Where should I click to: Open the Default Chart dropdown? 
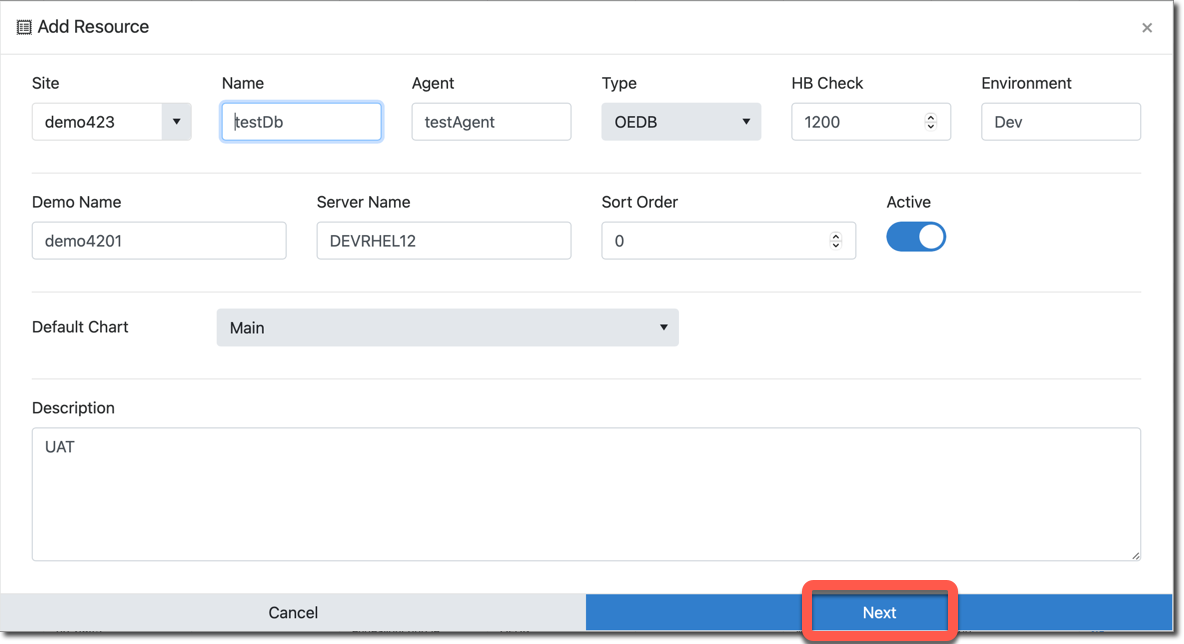[x=447, y=328]
